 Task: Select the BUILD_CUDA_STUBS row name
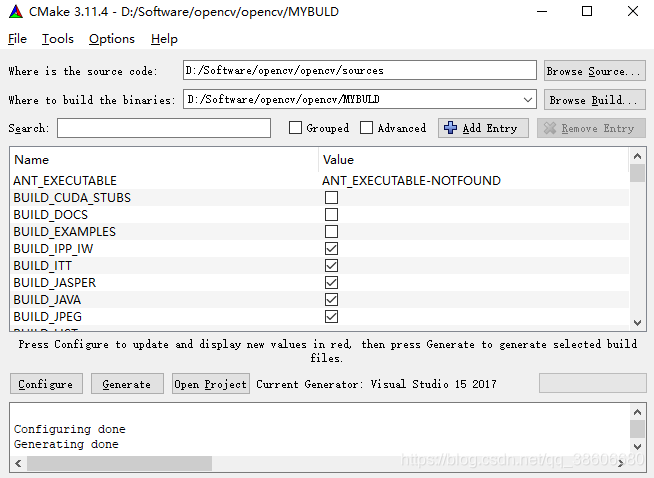point(72,198)
